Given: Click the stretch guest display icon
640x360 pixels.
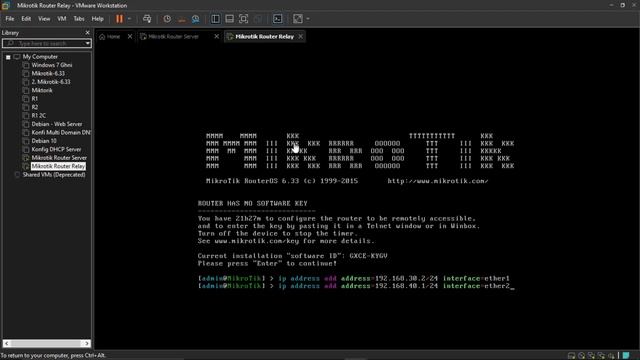Looking at the screenshot, I should pos(298,19).
